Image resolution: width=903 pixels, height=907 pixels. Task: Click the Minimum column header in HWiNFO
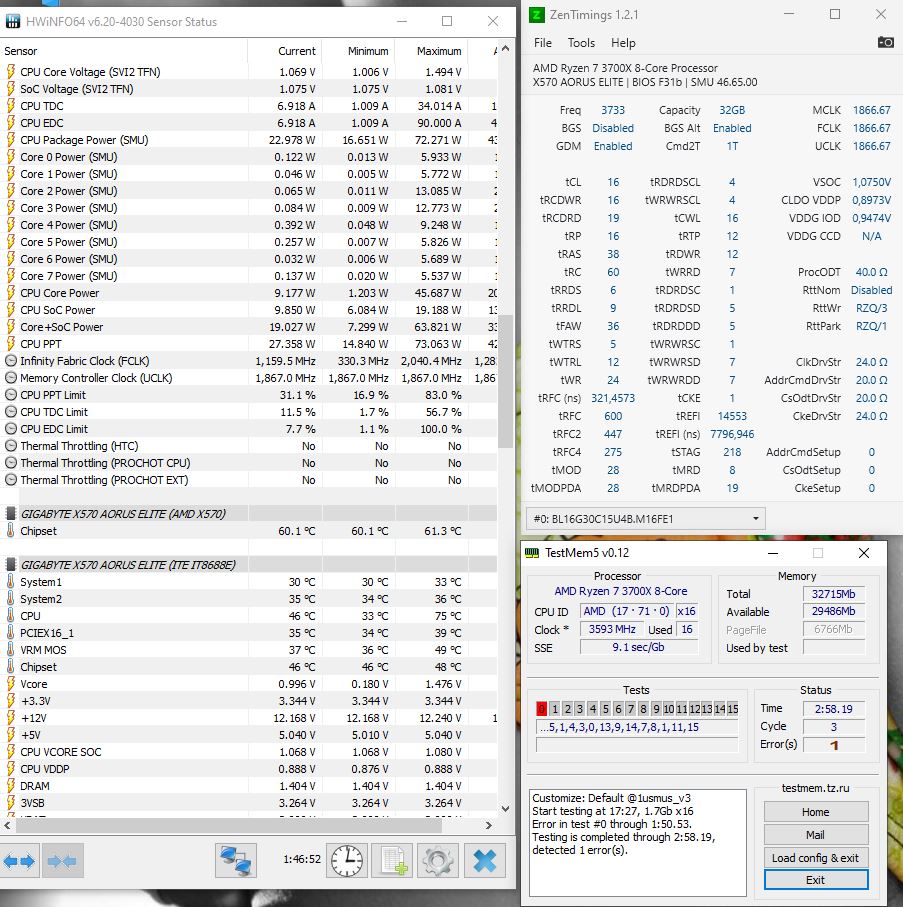tap(358, 51)
